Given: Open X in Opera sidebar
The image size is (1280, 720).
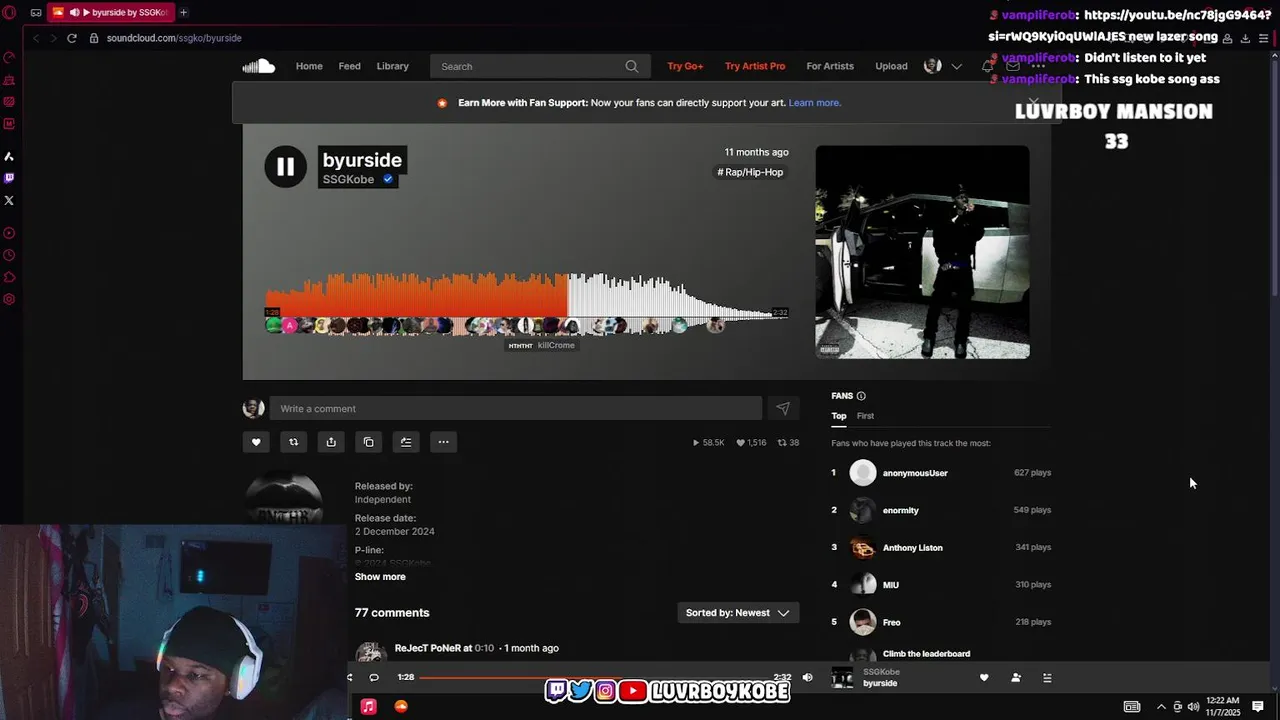Looking at the screenshot, I should pyautogui.click(x=9, y=200).
